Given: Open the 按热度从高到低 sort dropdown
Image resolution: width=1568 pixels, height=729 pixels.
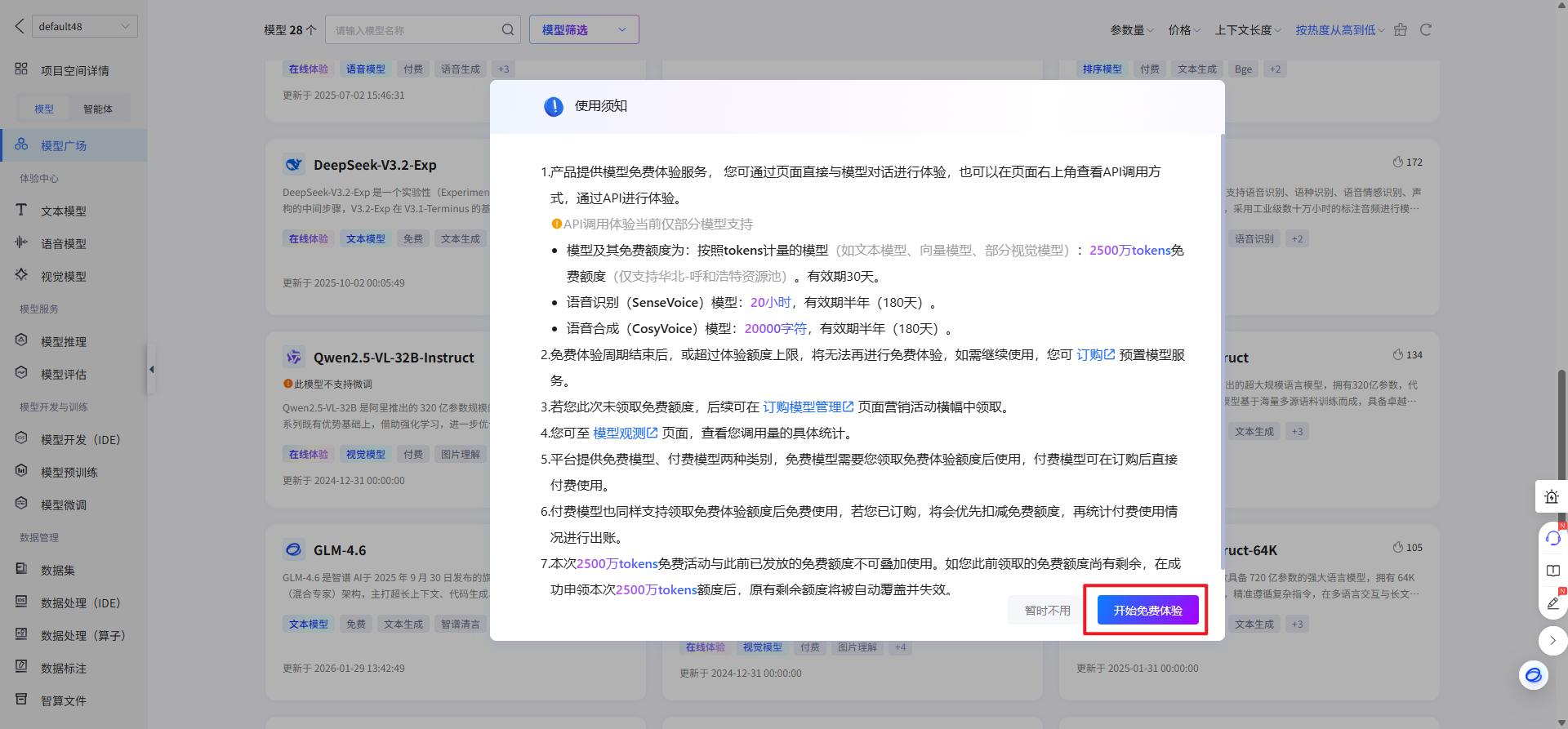Looking at the screenshot, I should point(1340,30).
